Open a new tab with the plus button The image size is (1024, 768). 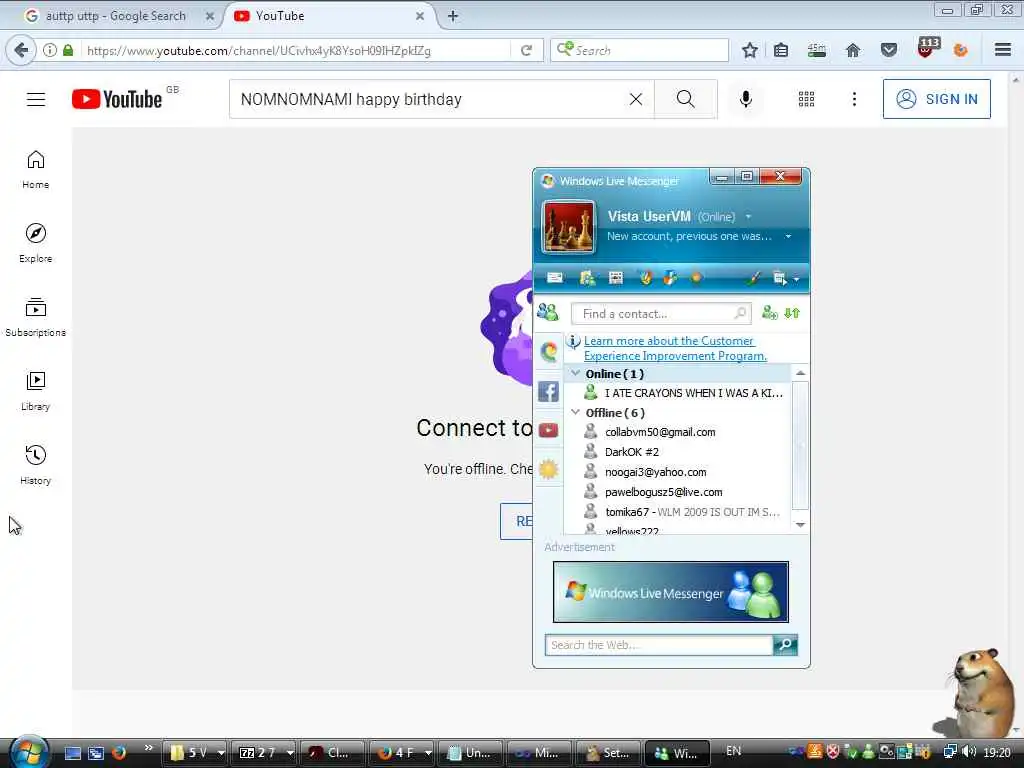tap(453, 16)
